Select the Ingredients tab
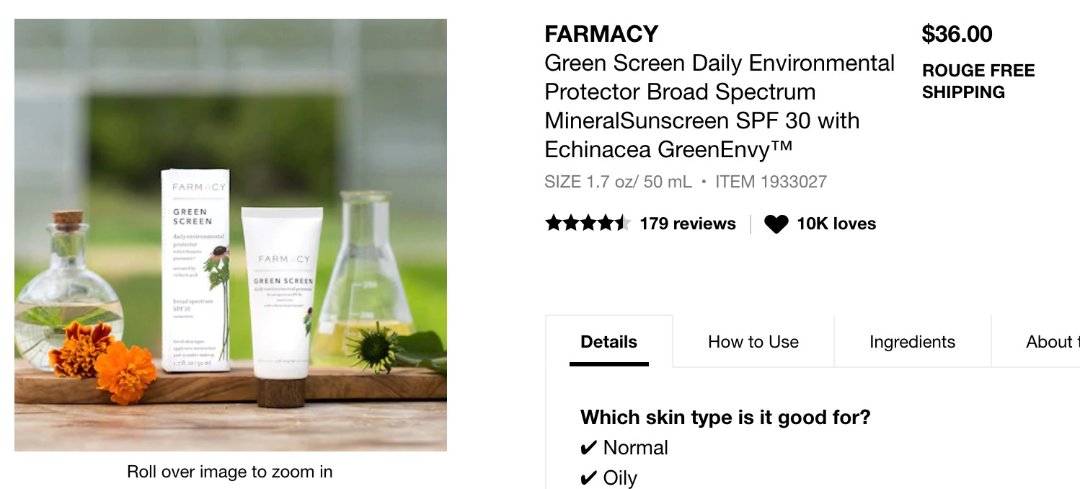 pyautogui.click(x=912, y=342)
